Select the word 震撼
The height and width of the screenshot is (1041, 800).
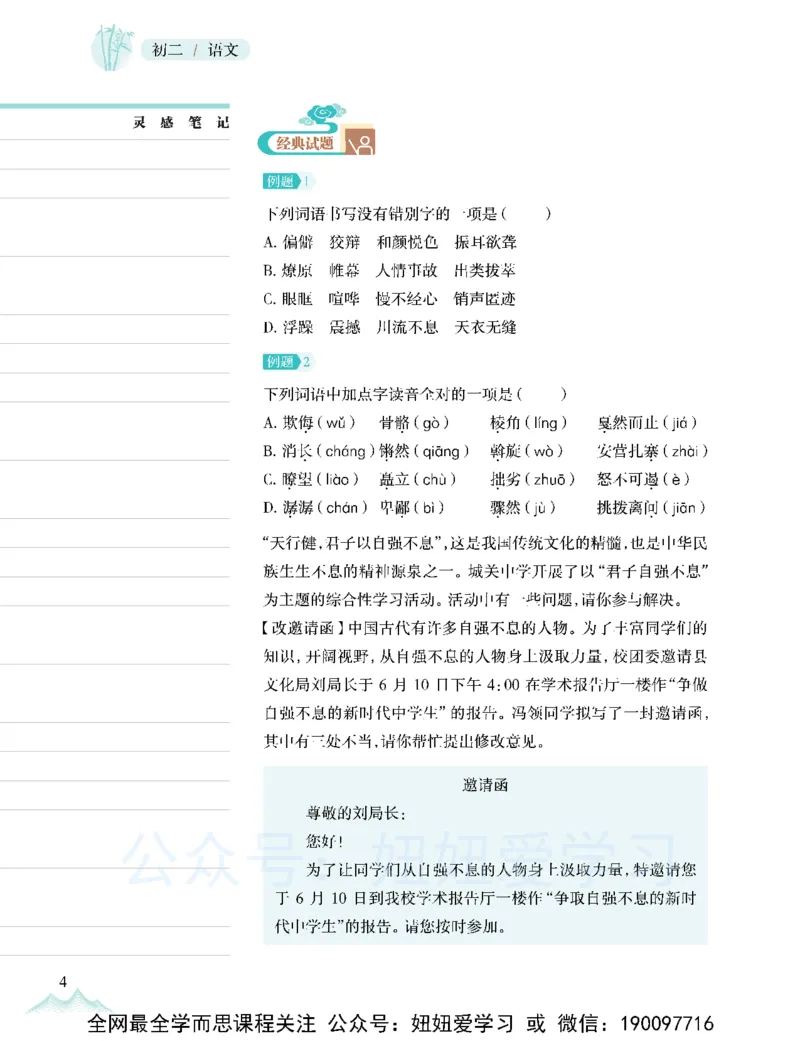(344, 327)
